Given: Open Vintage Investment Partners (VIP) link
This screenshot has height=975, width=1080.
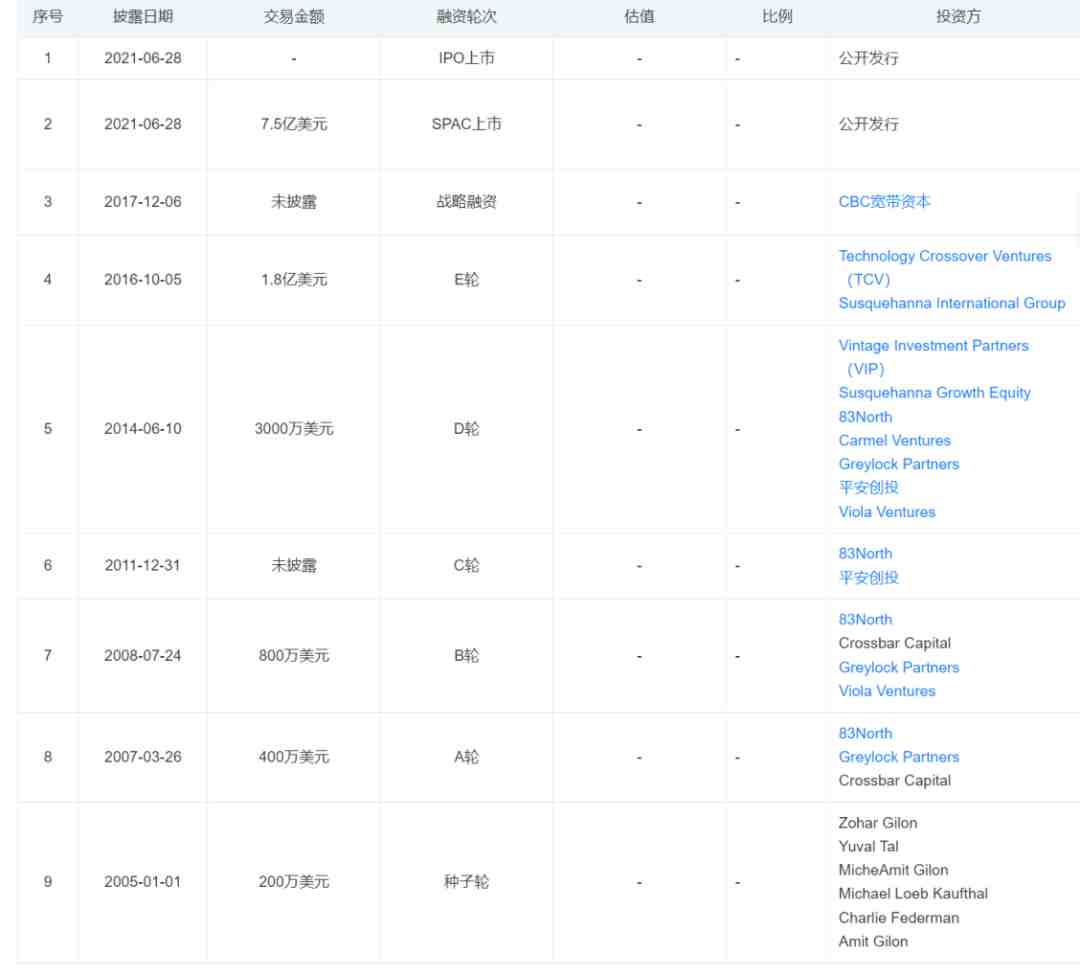Looking at the screenshot, I should [x=933, y=357].
